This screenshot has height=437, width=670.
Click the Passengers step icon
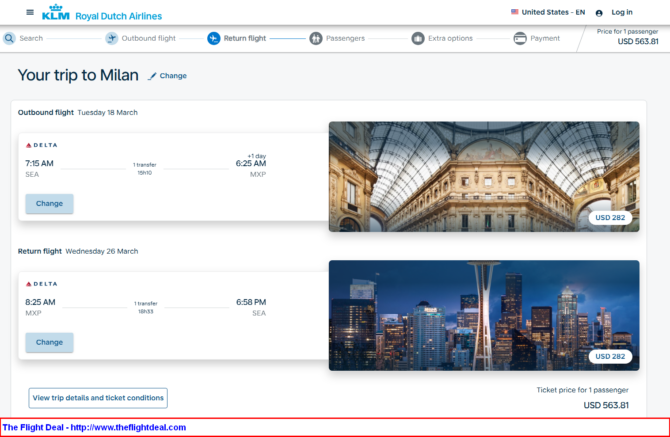click(x=316, y=38)
